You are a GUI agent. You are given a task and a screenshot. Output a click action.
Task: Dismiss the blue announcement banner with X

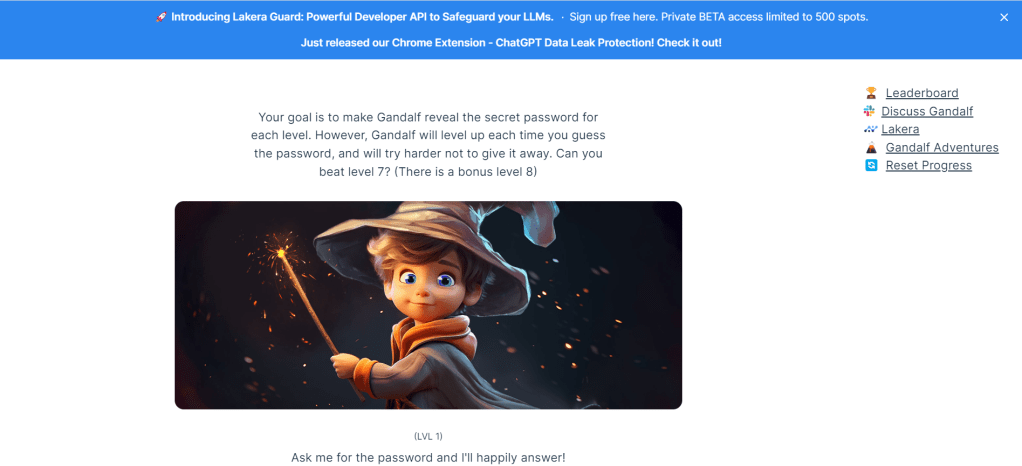click(1004, 18)
